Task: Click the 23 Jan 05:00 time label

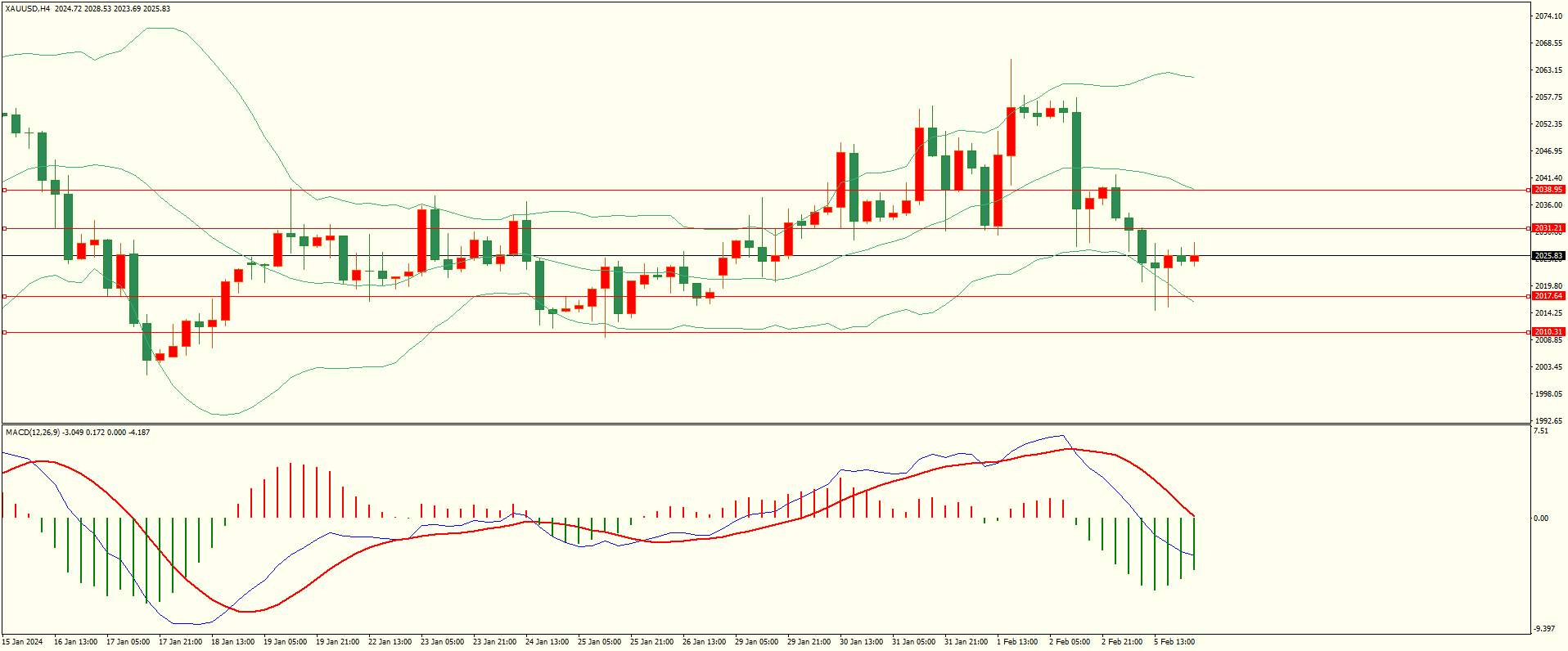Action: [443, 642]
